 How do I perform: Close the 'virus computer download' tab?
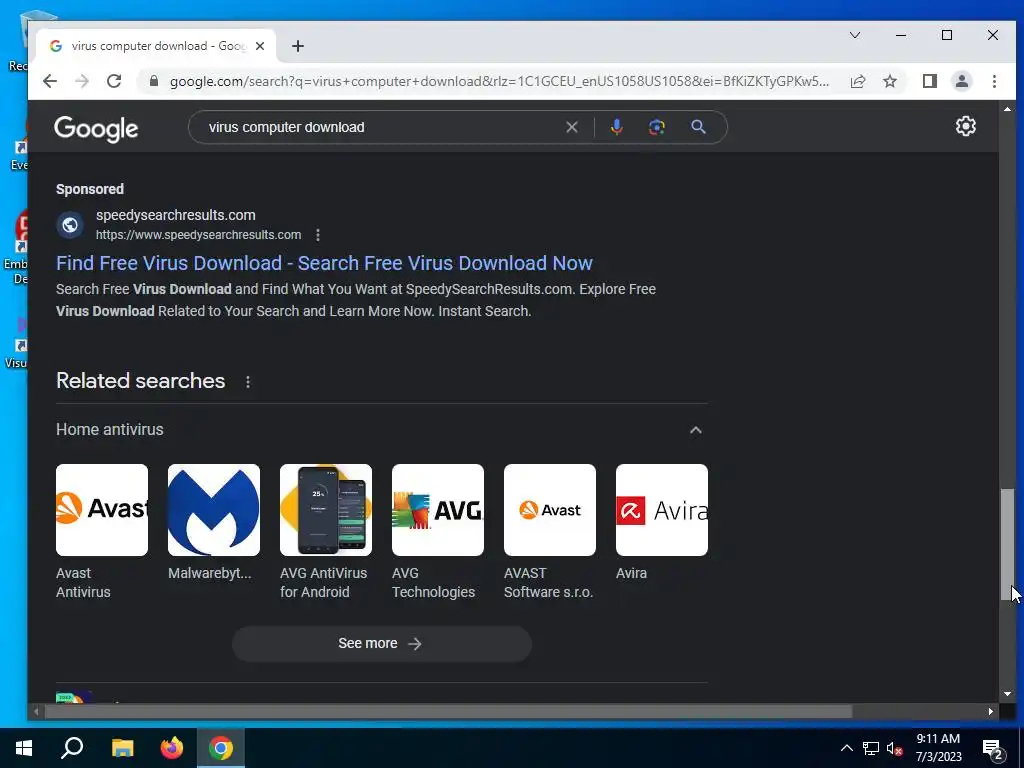(260, 46)
